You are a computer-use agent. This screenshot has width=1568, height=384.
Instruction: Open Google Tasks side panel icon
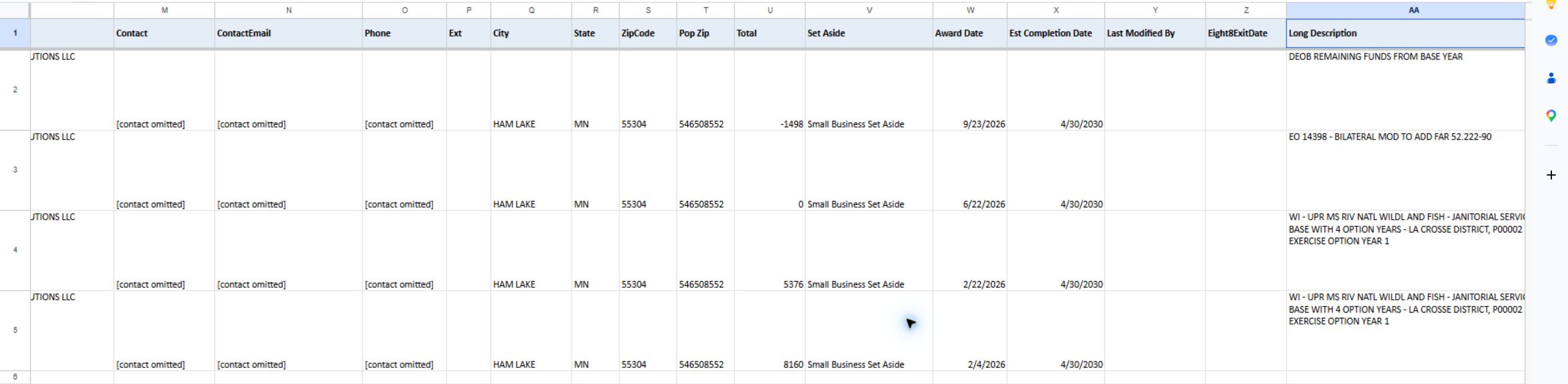[x=1551, y=40]
